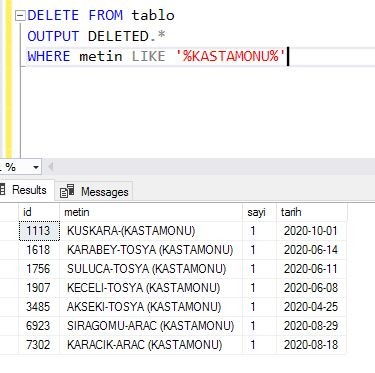
Task: Select date cell 2020-08-18
Action: tap(311, 345)
